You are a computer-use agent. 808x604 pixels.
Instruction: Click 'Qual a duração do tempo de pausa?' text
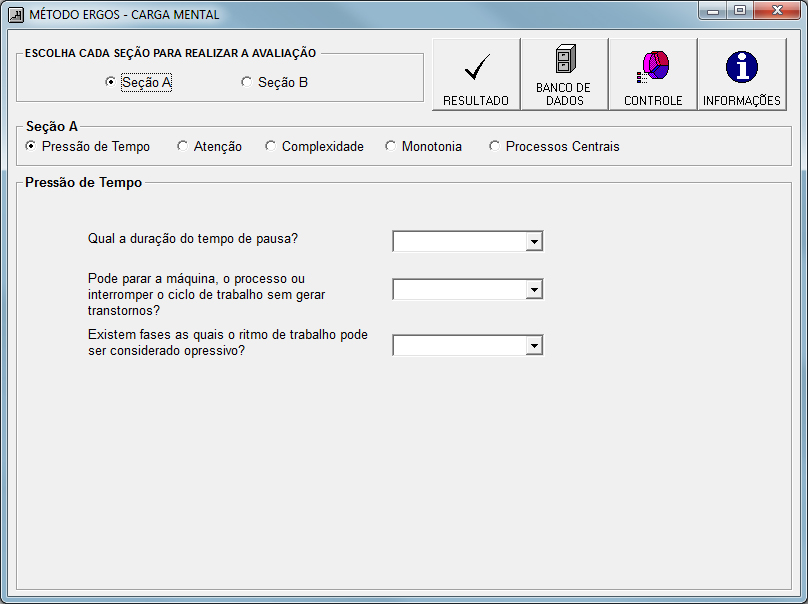click(x=193, y=239)
